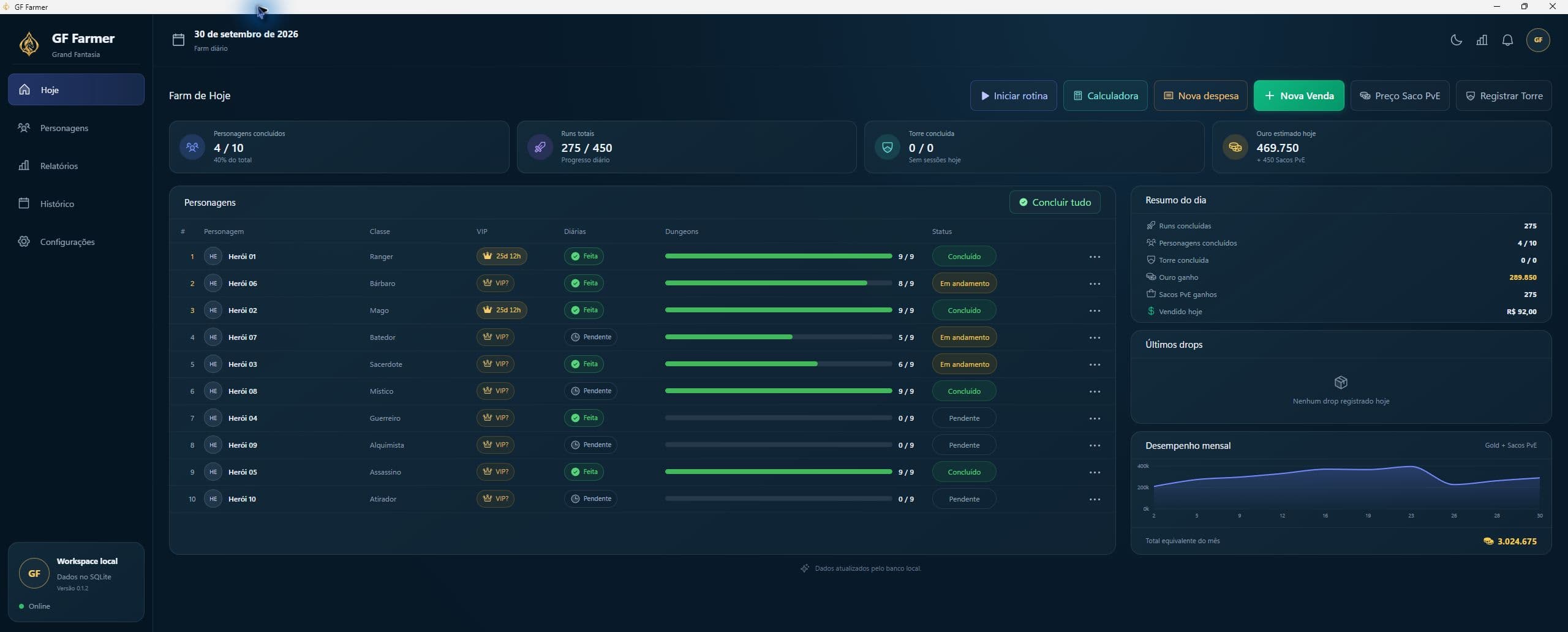1568x632 pixels.
Task: Toggle Pendente daily badge for Herói 07
Action: [590, 337]
